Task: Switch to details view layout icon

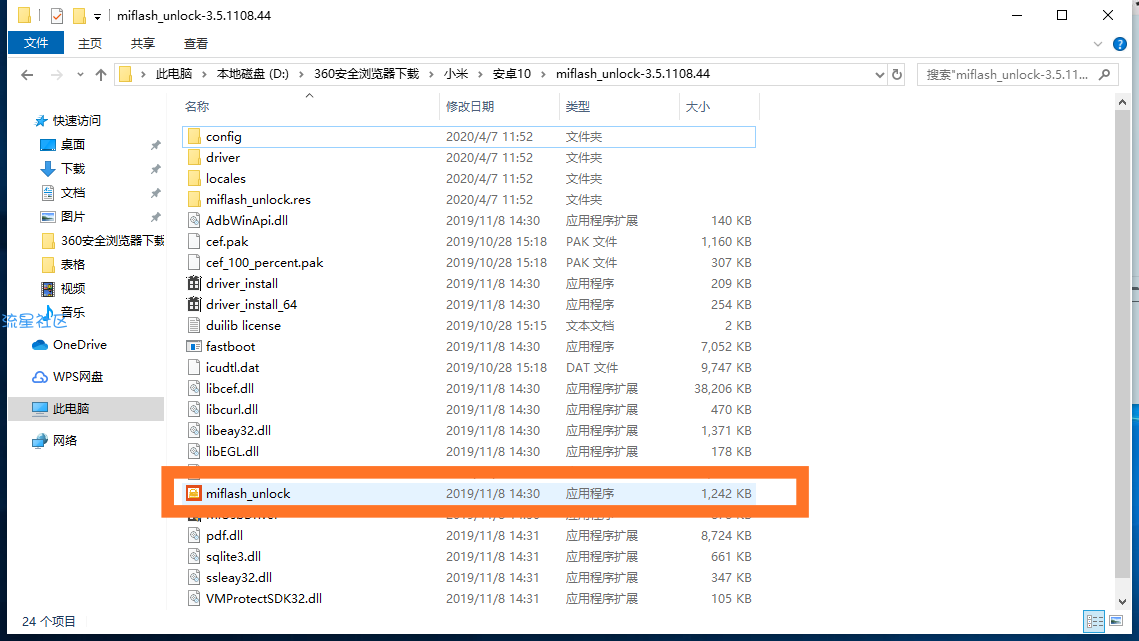Action: click(x=1094, y=621)
